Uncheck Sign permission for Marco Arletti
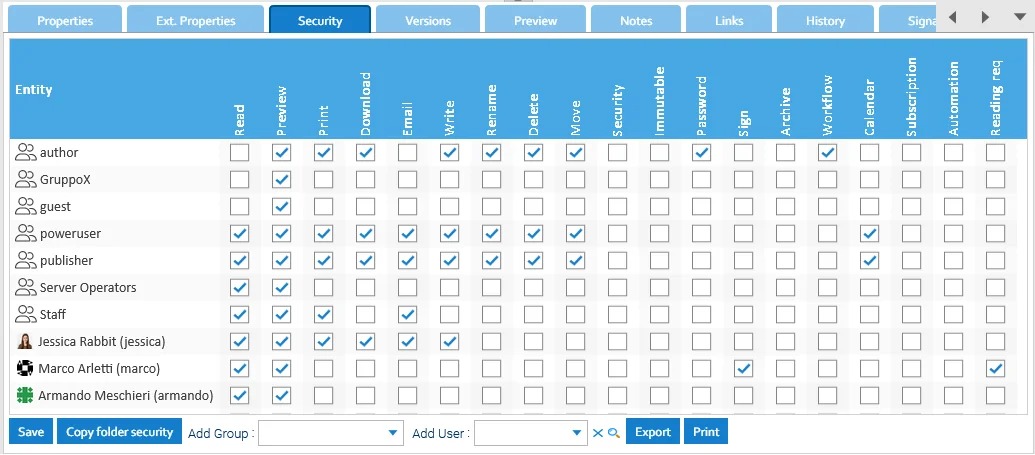This screenshot has height=455, width=1035. click(743, 368)
